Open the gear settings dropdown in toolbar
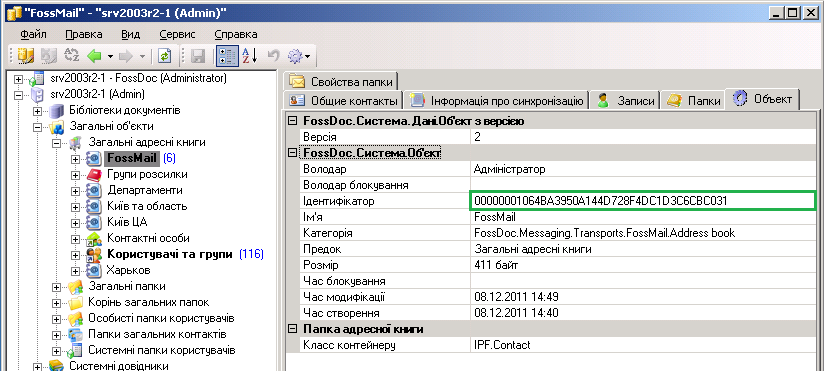 click(x=300, y=55)
